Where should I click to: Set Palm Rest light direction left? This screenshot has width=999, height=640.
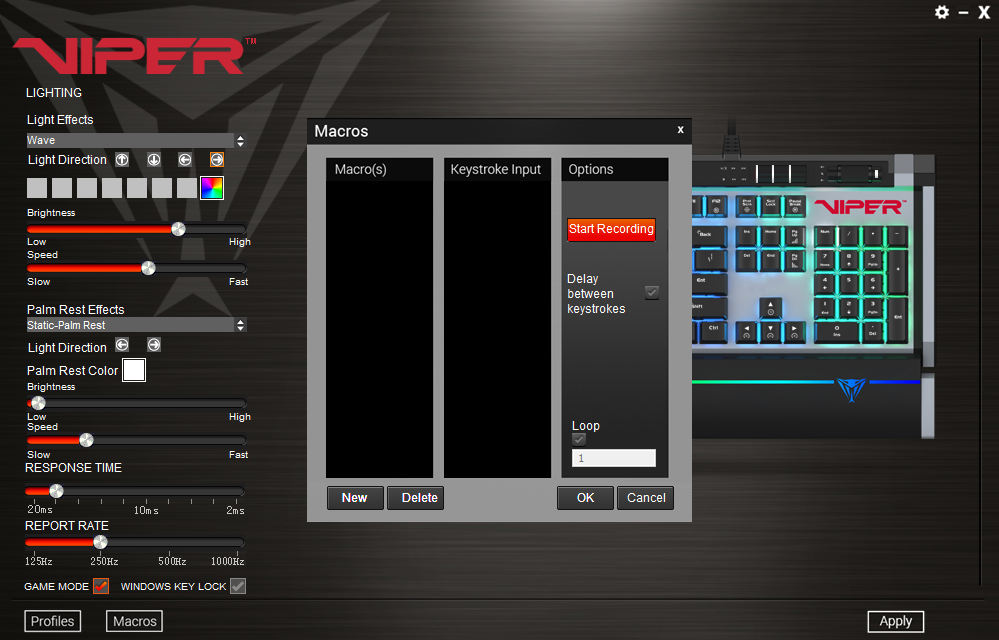click(x=122, y=345)
